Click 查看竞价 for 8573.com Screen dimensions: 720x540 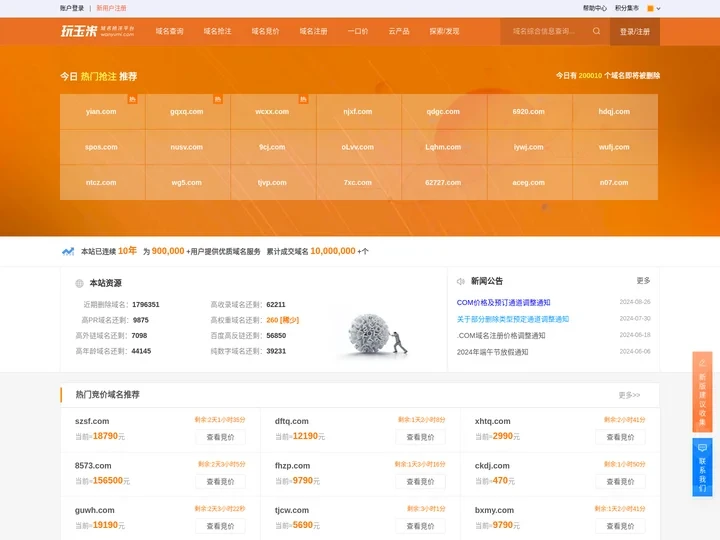220,482
